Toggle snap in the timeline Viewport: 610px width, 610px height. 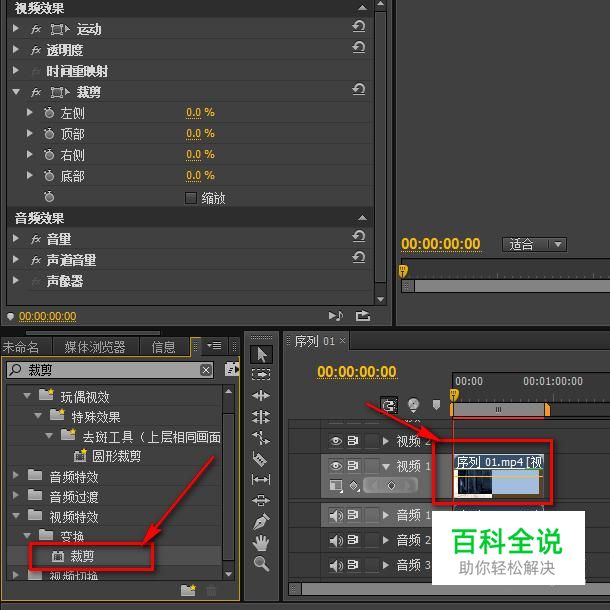(x=389, y=406)
